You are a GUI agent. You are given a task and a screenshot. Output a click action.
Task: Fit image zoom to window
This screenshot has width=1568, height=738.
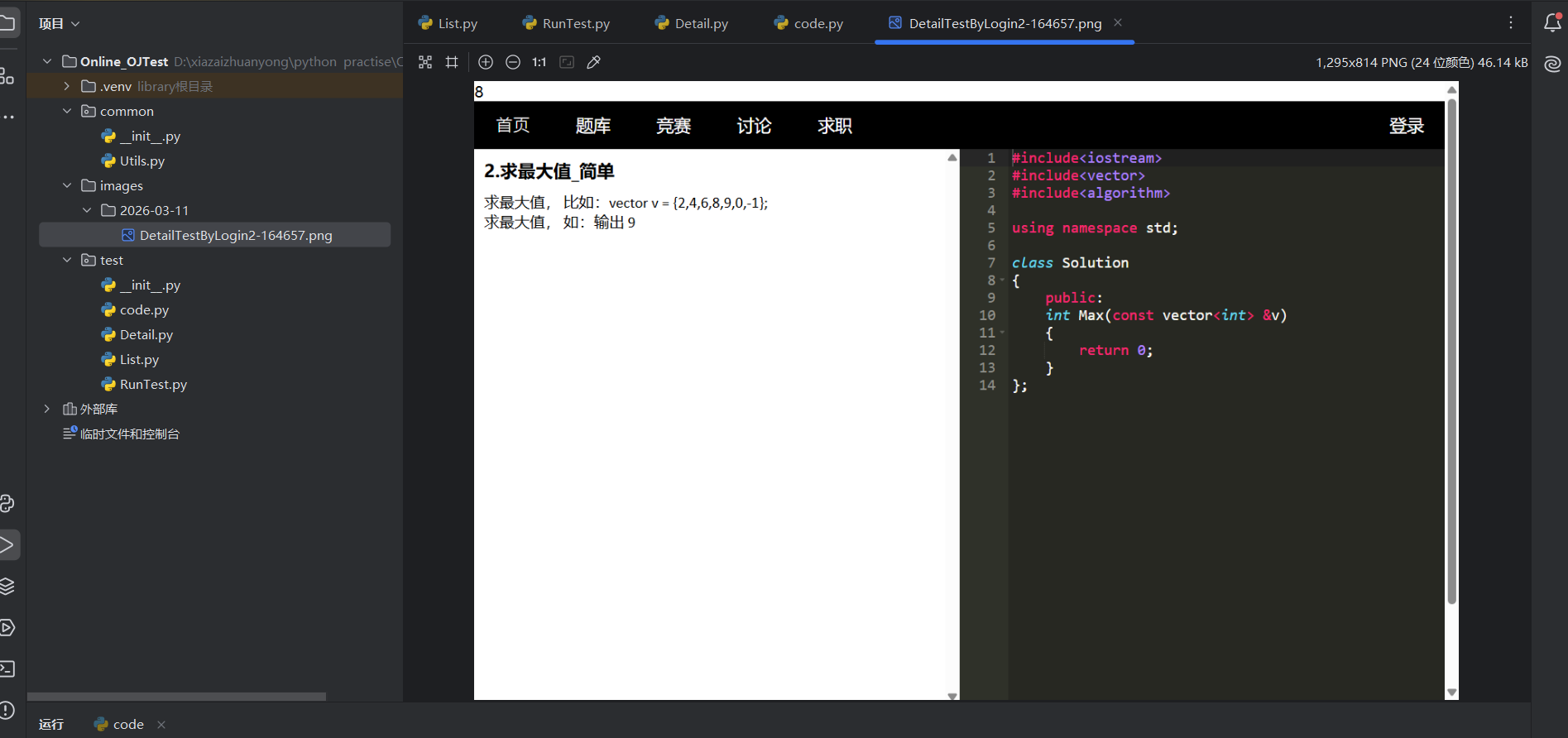[567, 62]
